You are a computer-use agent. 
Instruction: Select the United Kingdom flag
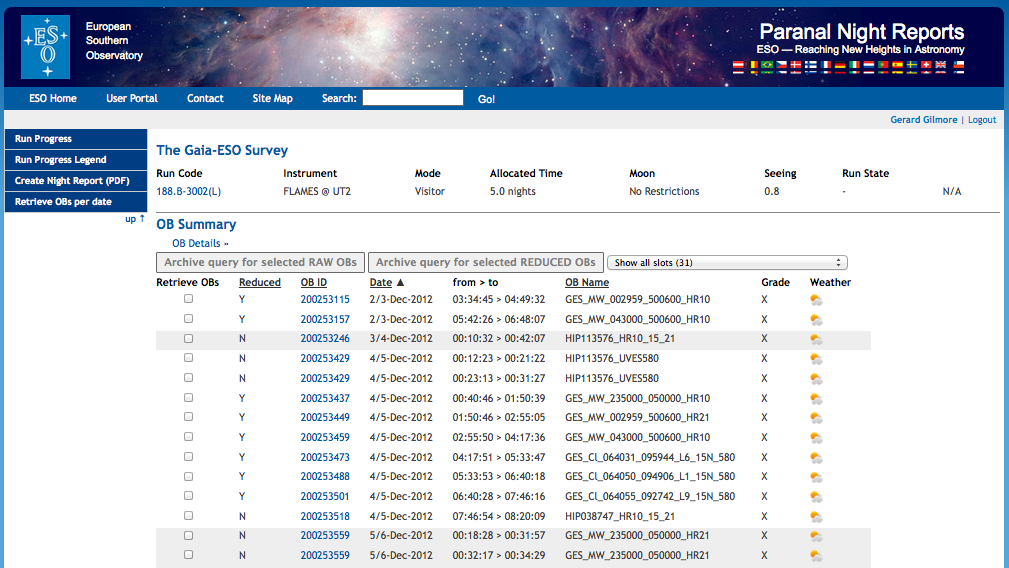(940, 65)
